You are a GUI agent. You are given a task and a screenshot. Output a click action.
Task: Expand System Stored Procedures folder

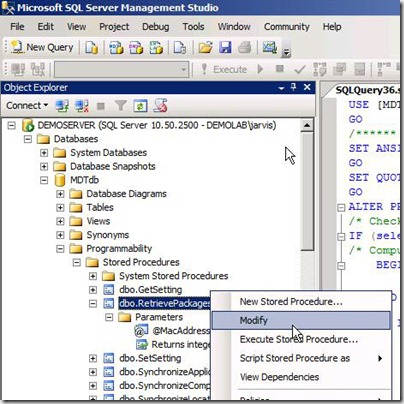tap(93, 276)
